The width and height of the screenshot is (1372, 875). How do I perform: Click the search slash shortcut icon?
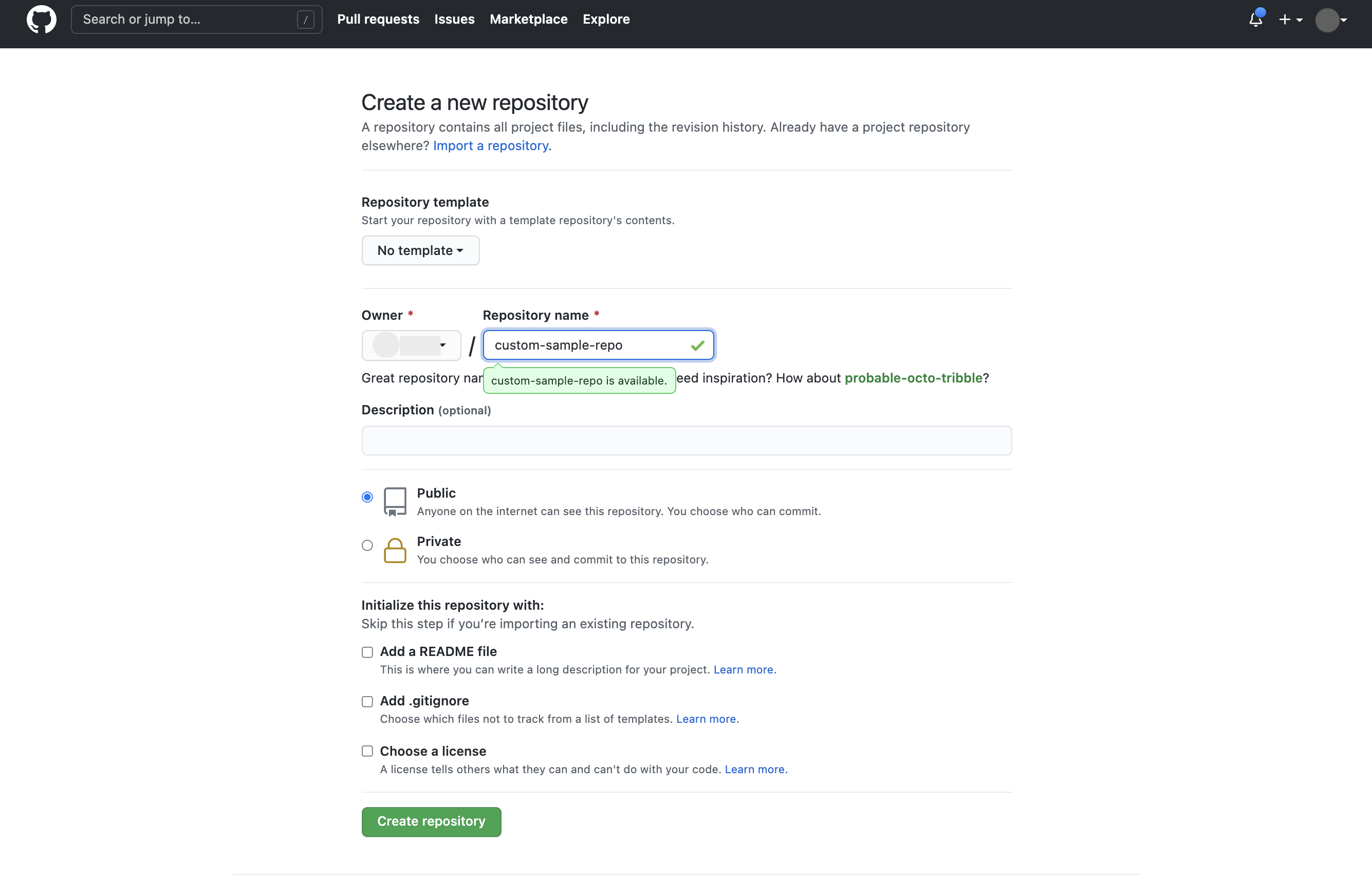click(306, 19)
